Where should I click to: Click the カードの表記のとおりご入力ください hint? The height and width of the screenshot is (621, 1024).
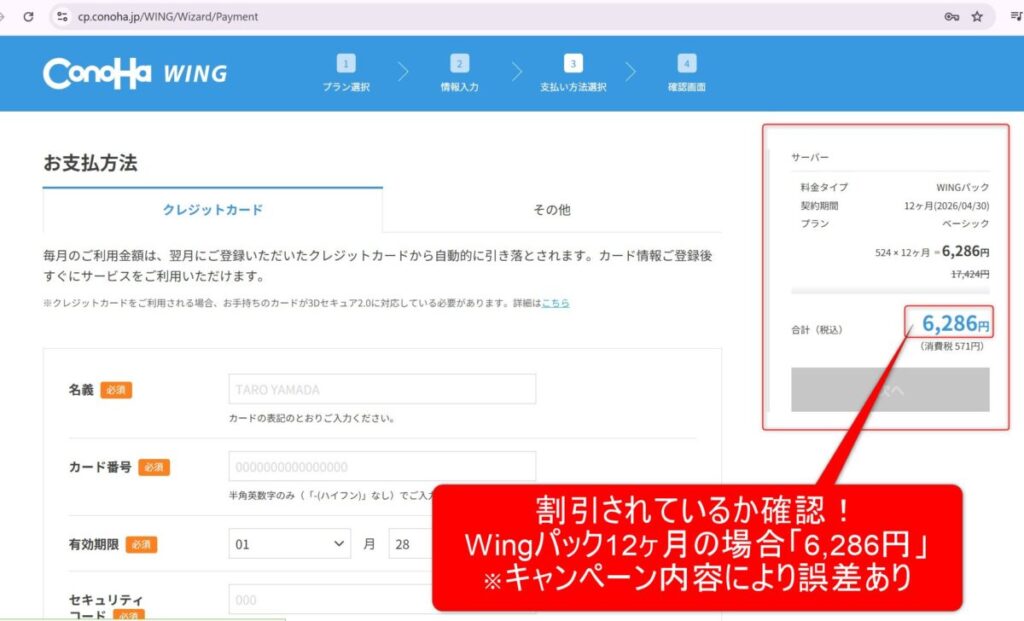click(312, 418)
